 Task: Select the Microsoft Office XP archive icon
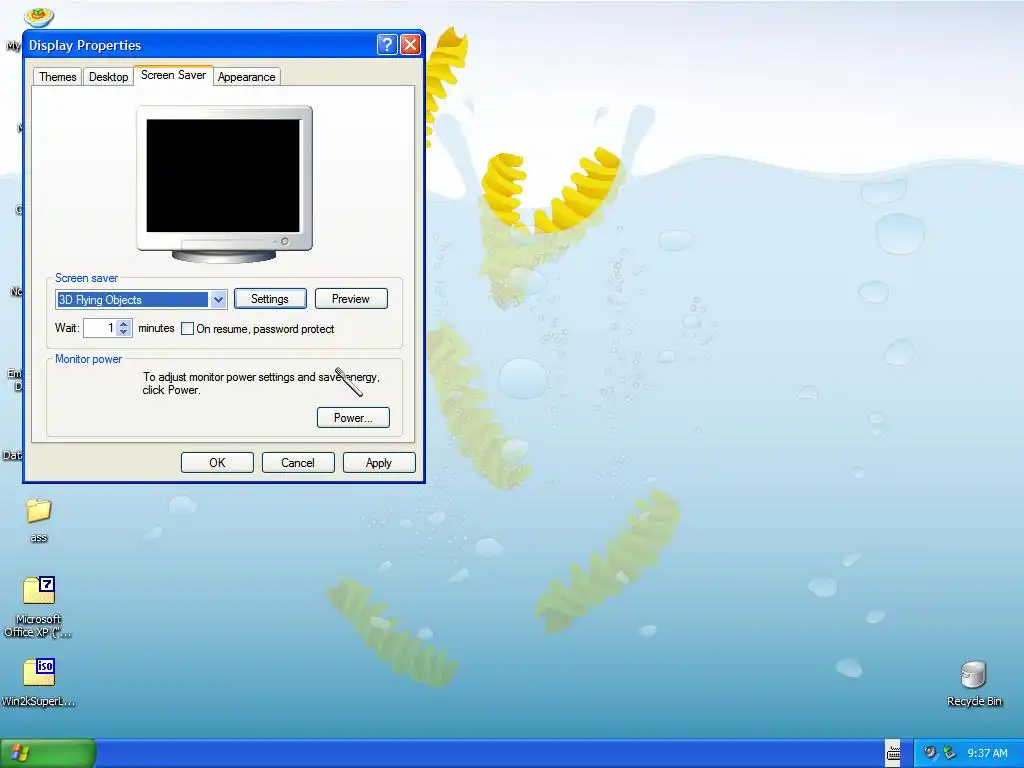[x=39, y=606]
